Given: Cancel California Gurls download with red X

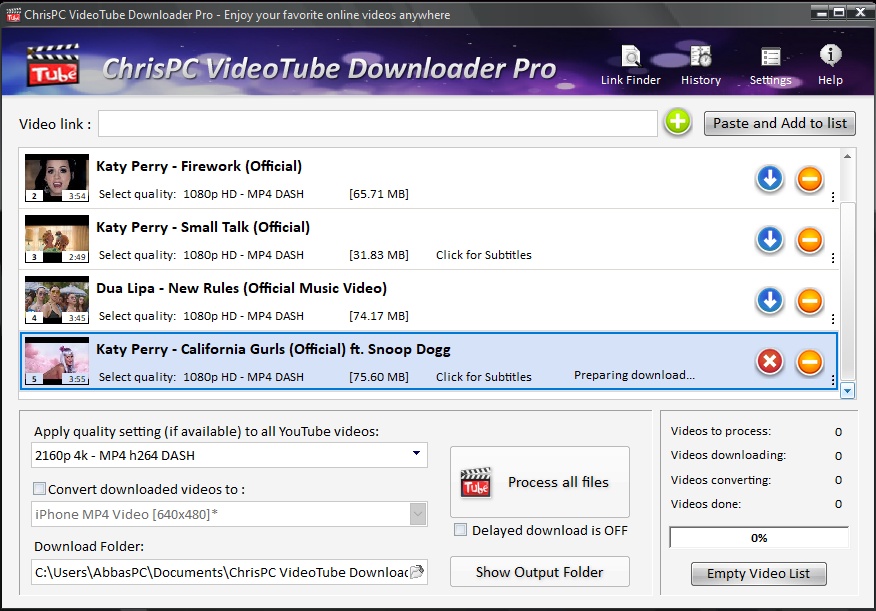Looking at the screenshot, I should tap(770, 361).
